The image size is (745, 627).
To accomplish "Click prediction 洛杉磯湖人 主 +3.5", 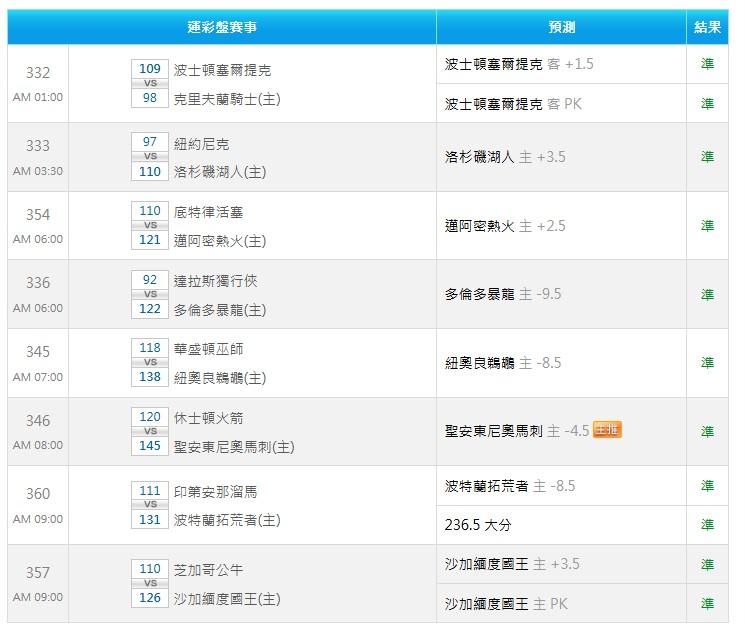I will click(x=505, y=157).
